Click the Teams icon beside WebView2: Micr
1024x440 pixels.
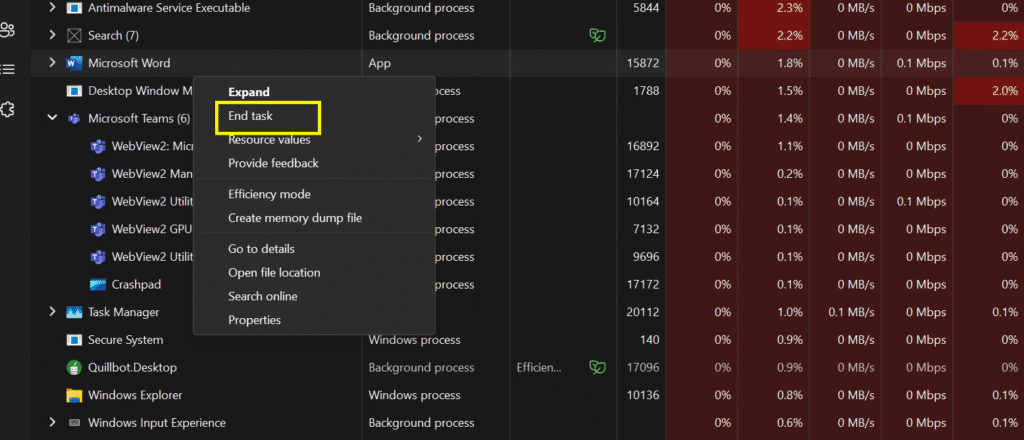pyautogui.click(x=98, y=146)
